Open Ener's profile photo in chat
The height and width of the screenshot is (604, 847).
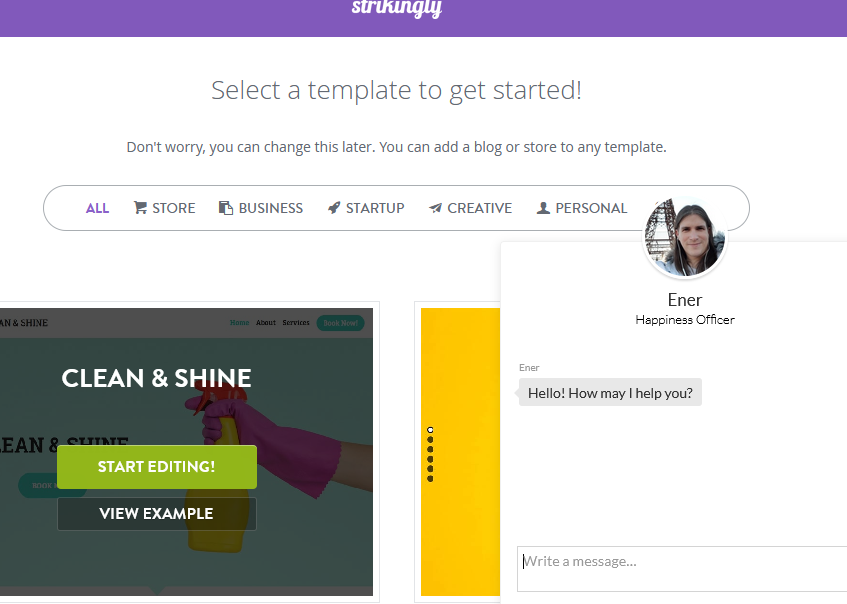(684, 236)
